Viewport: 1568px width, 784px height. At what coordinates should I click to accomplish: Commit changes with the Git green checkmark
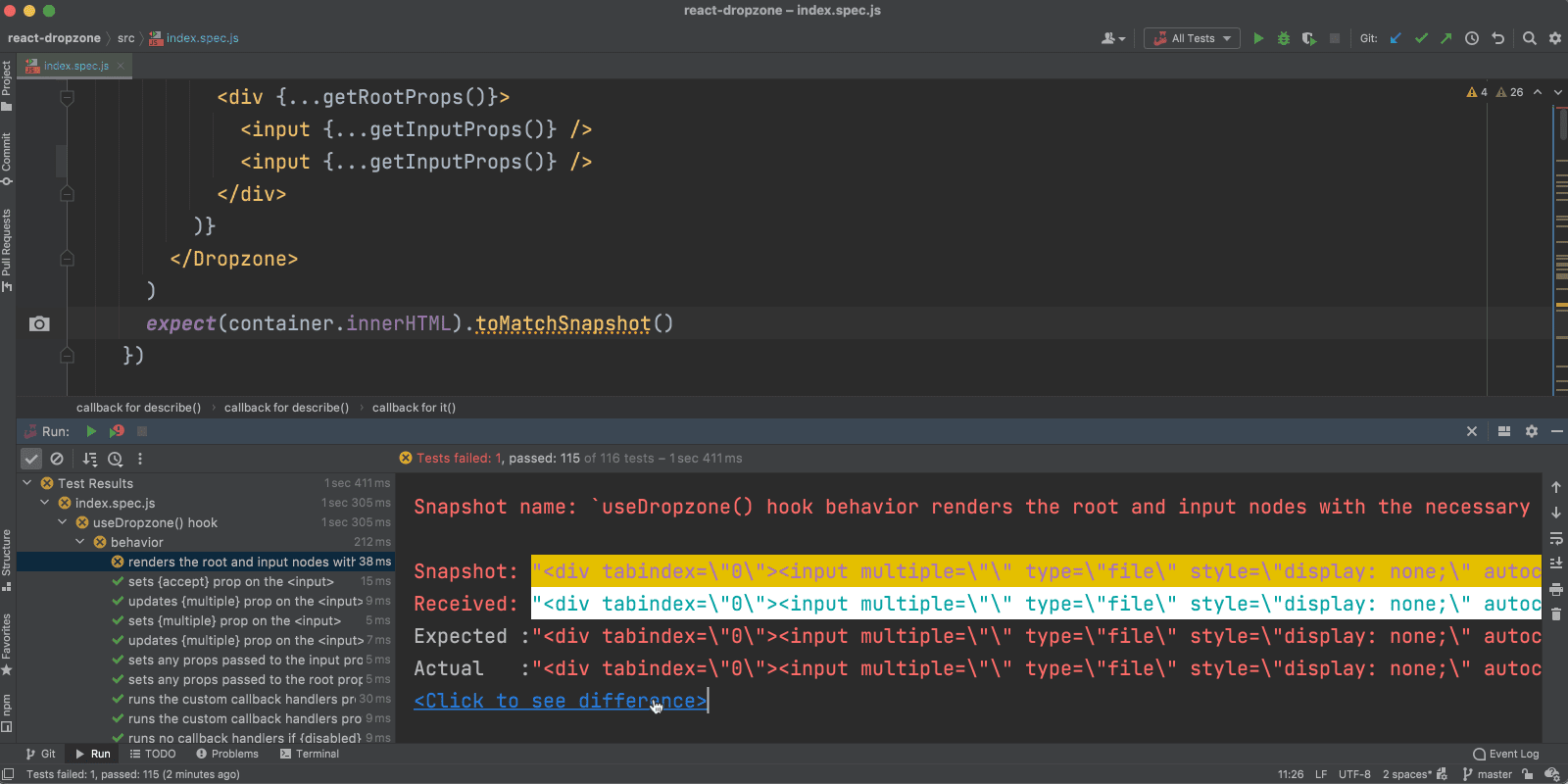pos(1421,38)
